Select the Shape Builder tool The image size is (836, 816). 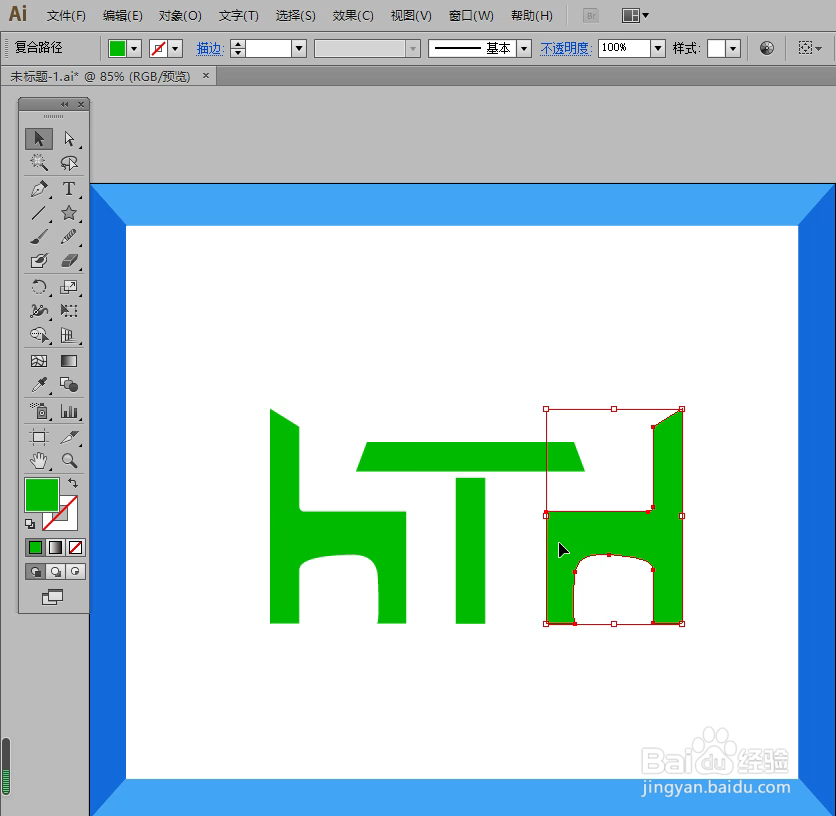(x=39, y=335)
